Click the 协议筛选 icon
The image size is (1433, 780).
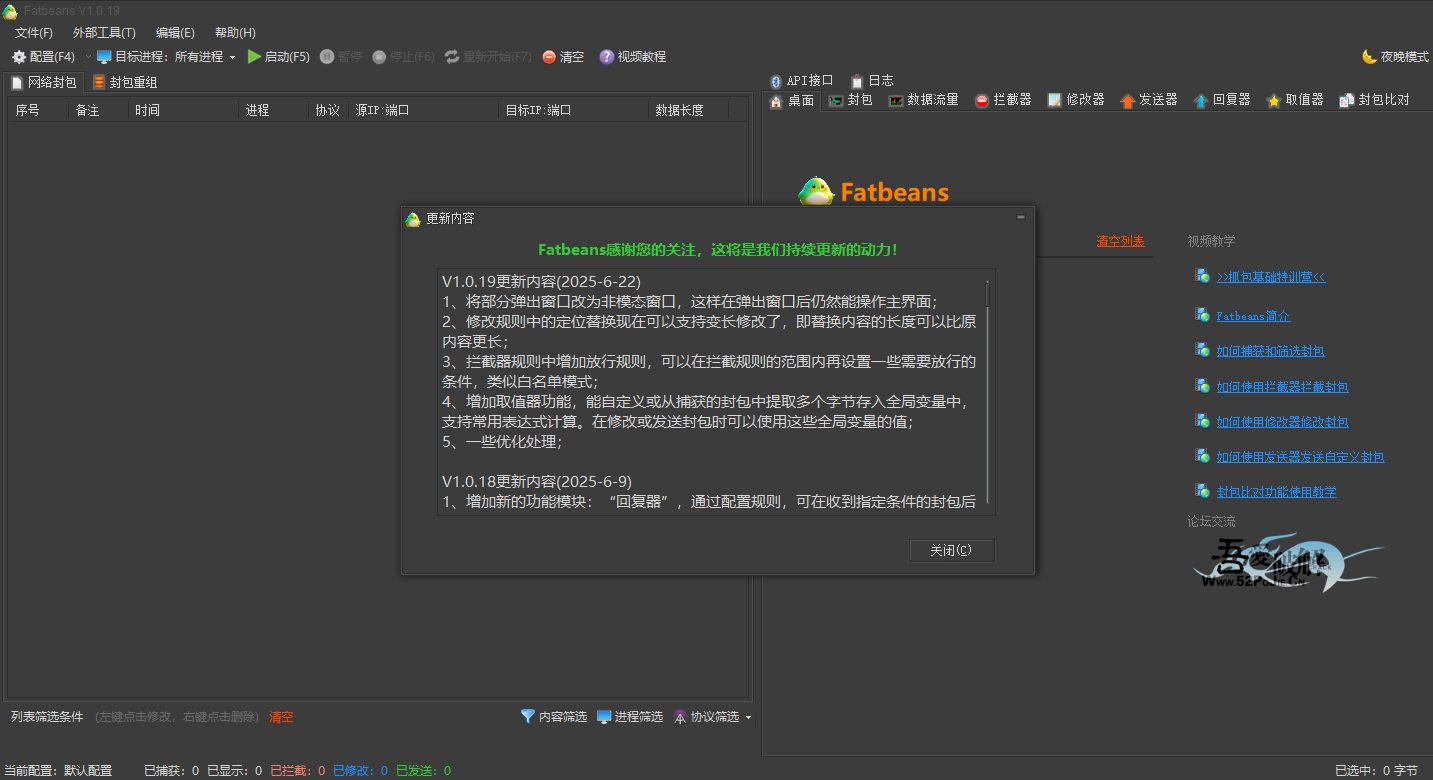coord(680,716)
